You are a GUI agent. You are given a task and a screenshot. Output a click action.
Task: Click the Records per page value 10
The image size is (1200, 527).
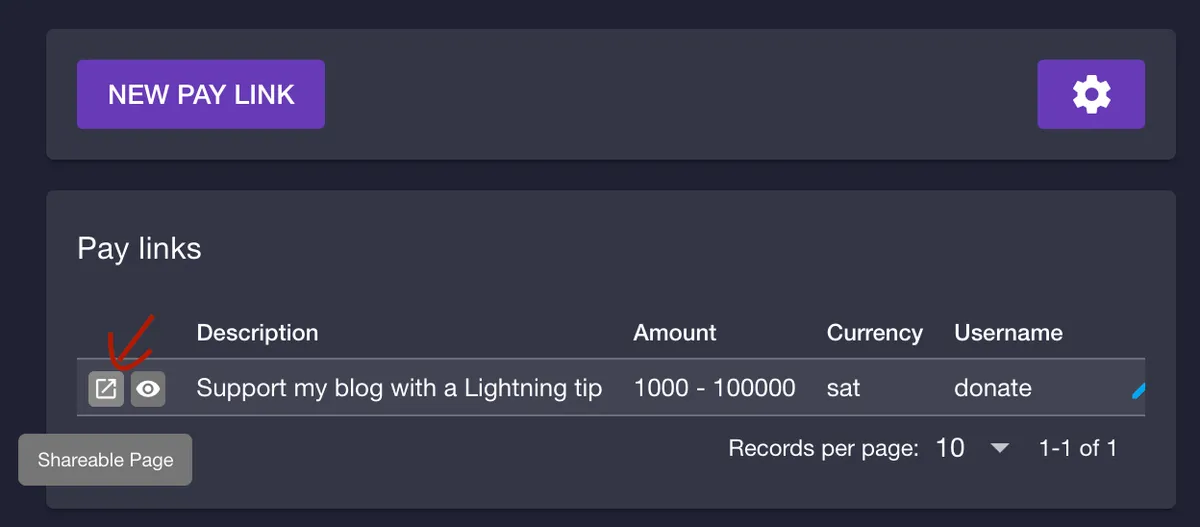click(x=950, y=448)
